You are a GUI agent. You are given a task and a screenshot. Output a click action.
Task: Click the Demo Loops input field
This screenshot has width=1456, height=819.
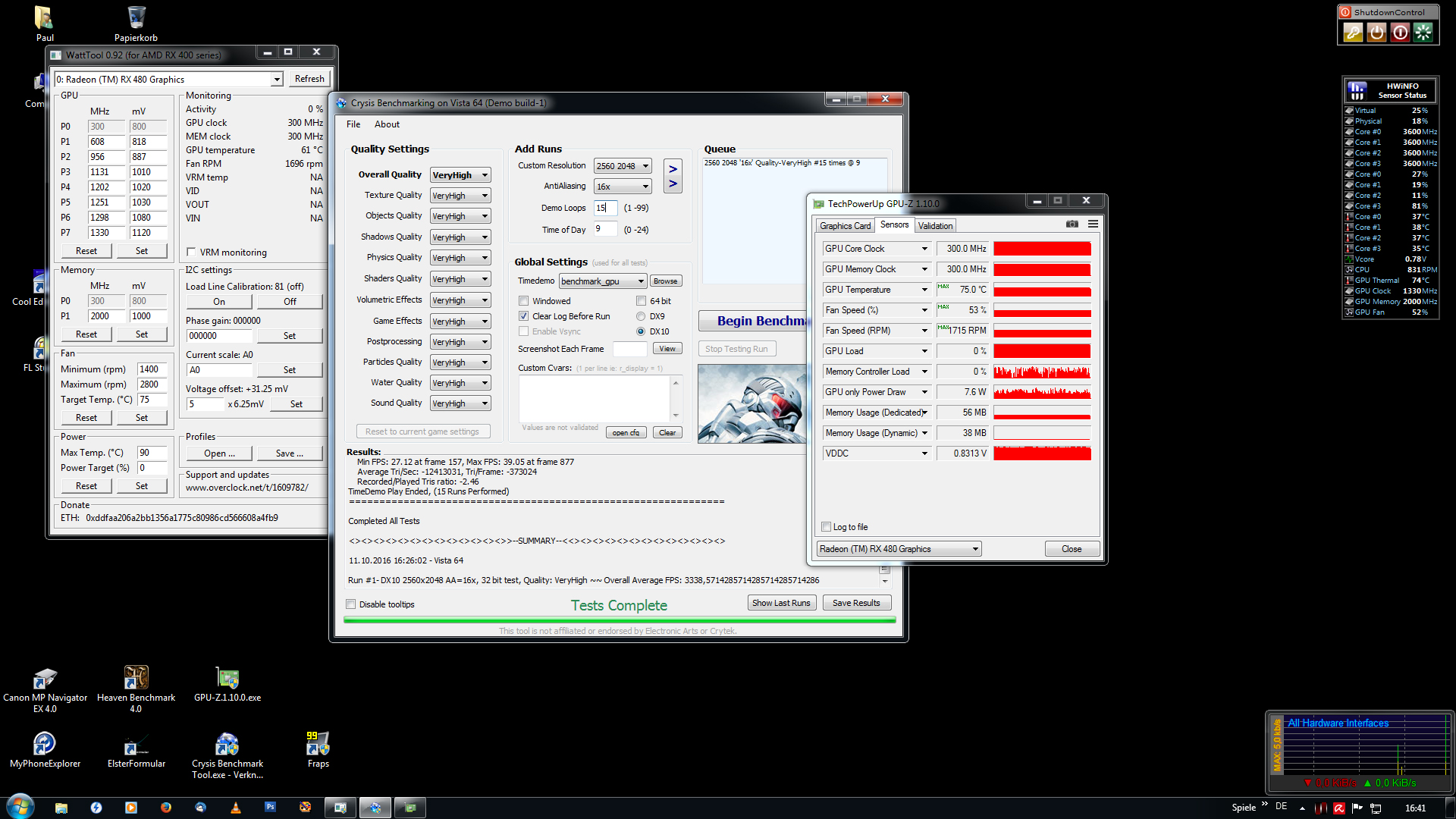605,208
